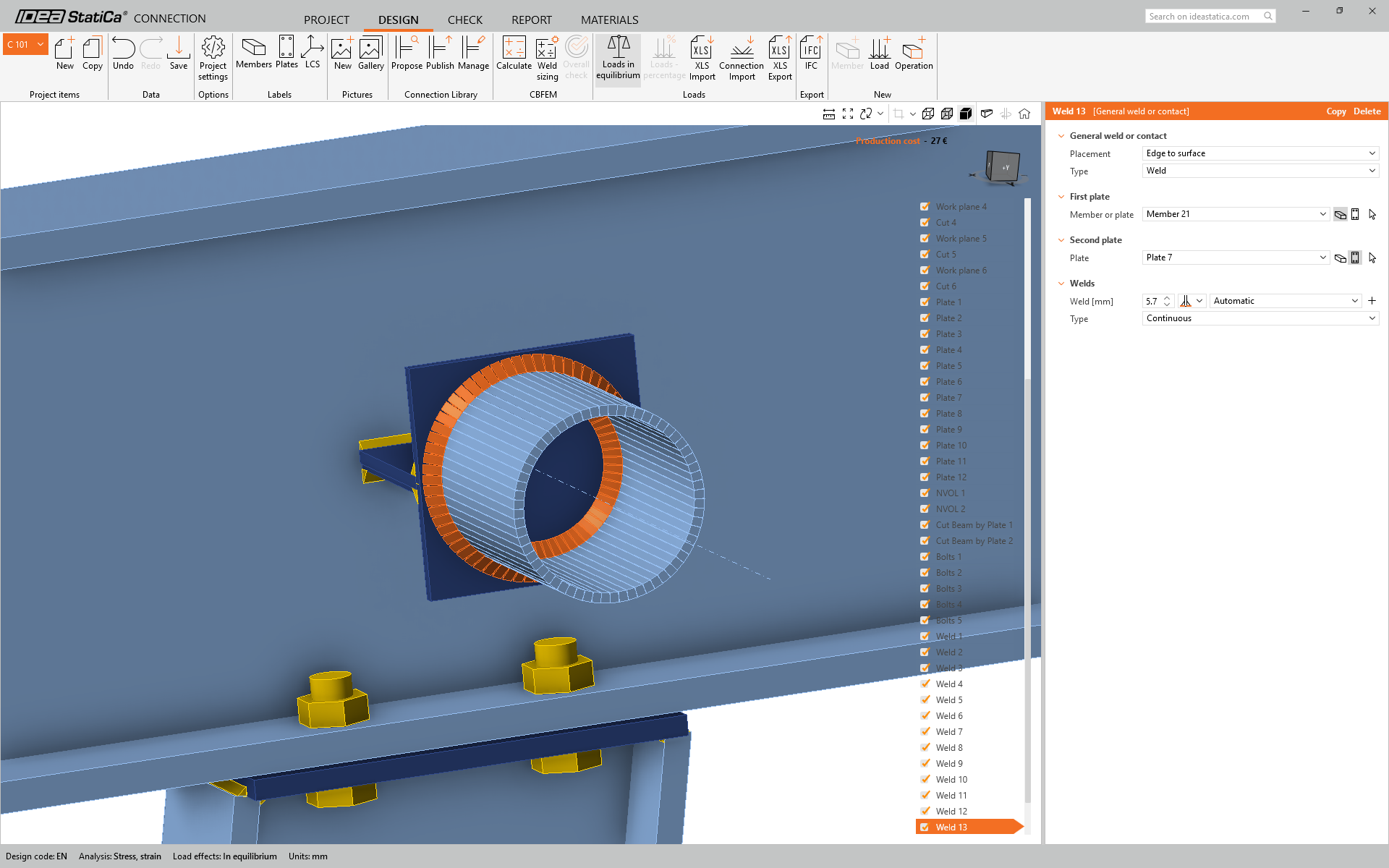Uncheck the Bolts 1 checkbox

(x=925, y=557)
